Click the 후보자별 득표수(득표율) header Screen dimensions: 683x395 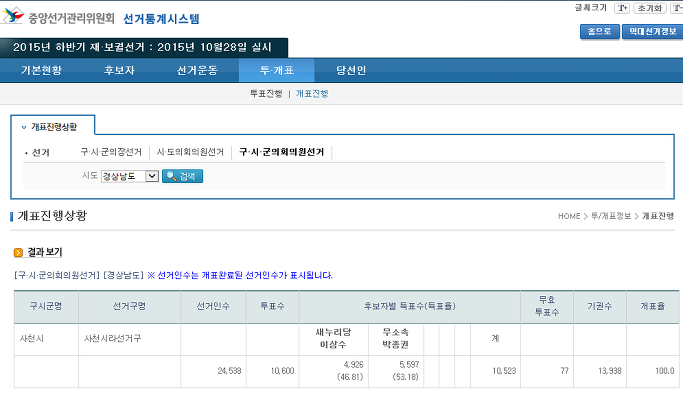click(x=409, y=306)
